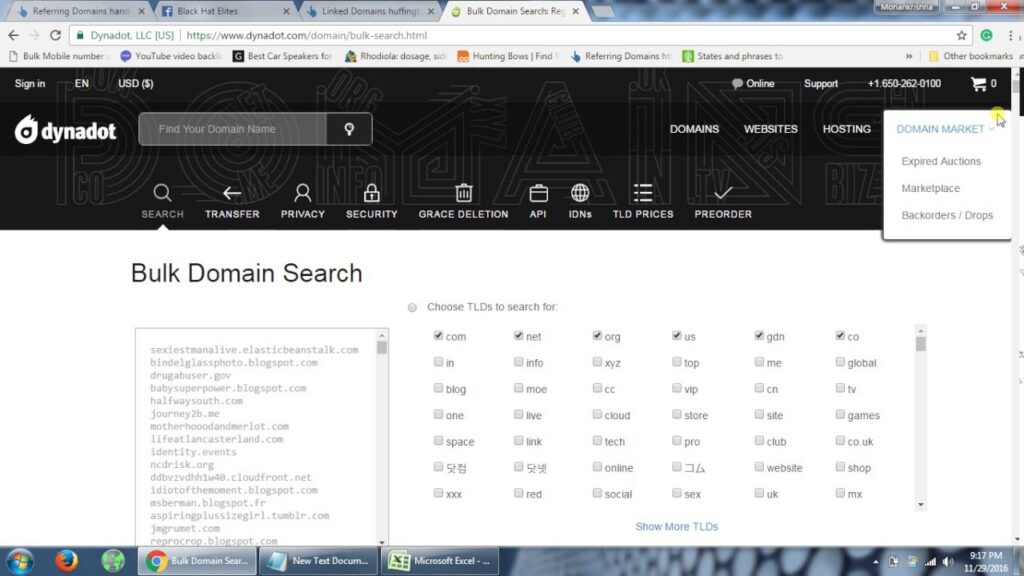Open the shopping cart icon

pyautogui.click(x=978, y=84)
